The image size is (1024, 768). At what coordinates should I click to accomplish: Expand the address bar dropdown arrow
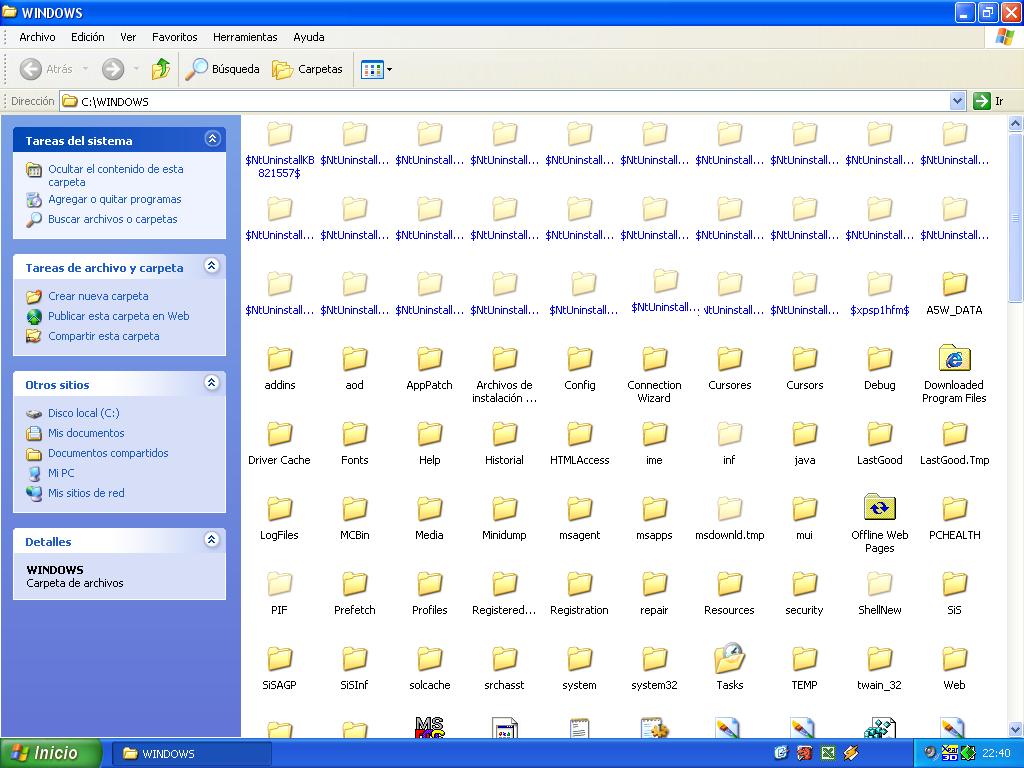[x=957, y=101]
